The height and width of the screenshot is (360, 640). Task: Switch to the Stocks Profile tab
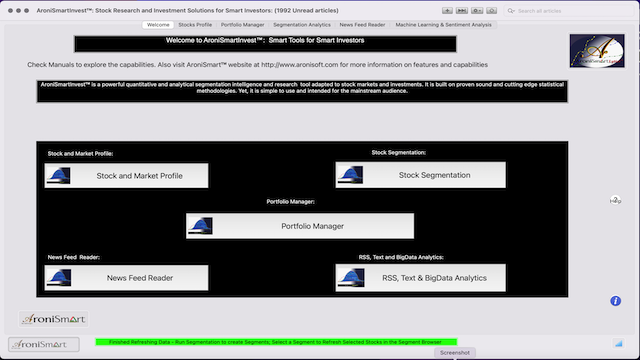click(x=195, y=25)
